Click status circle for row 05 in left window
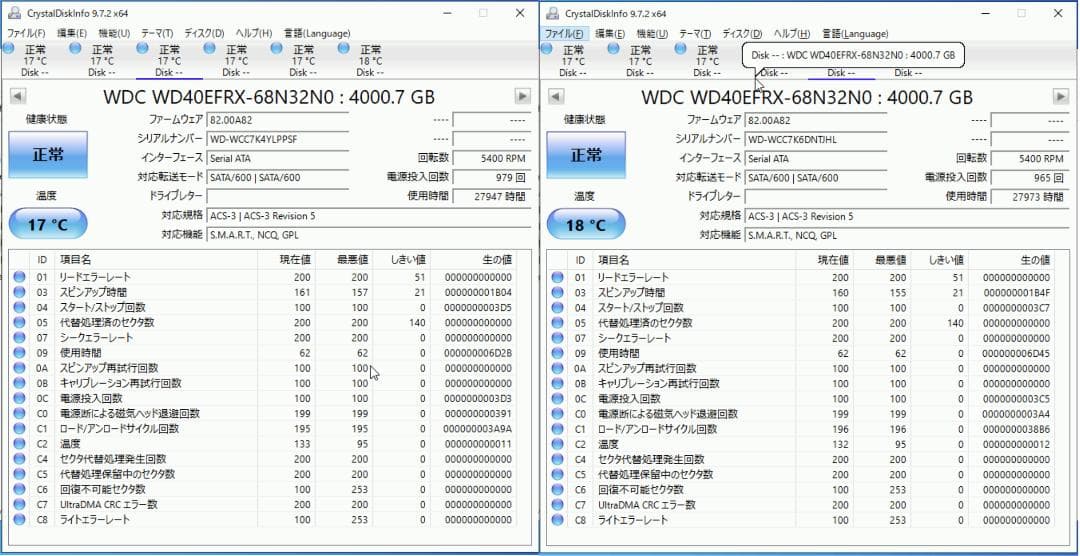The height and width of the screenshot is (556, 1080). [x=19, y=322]
